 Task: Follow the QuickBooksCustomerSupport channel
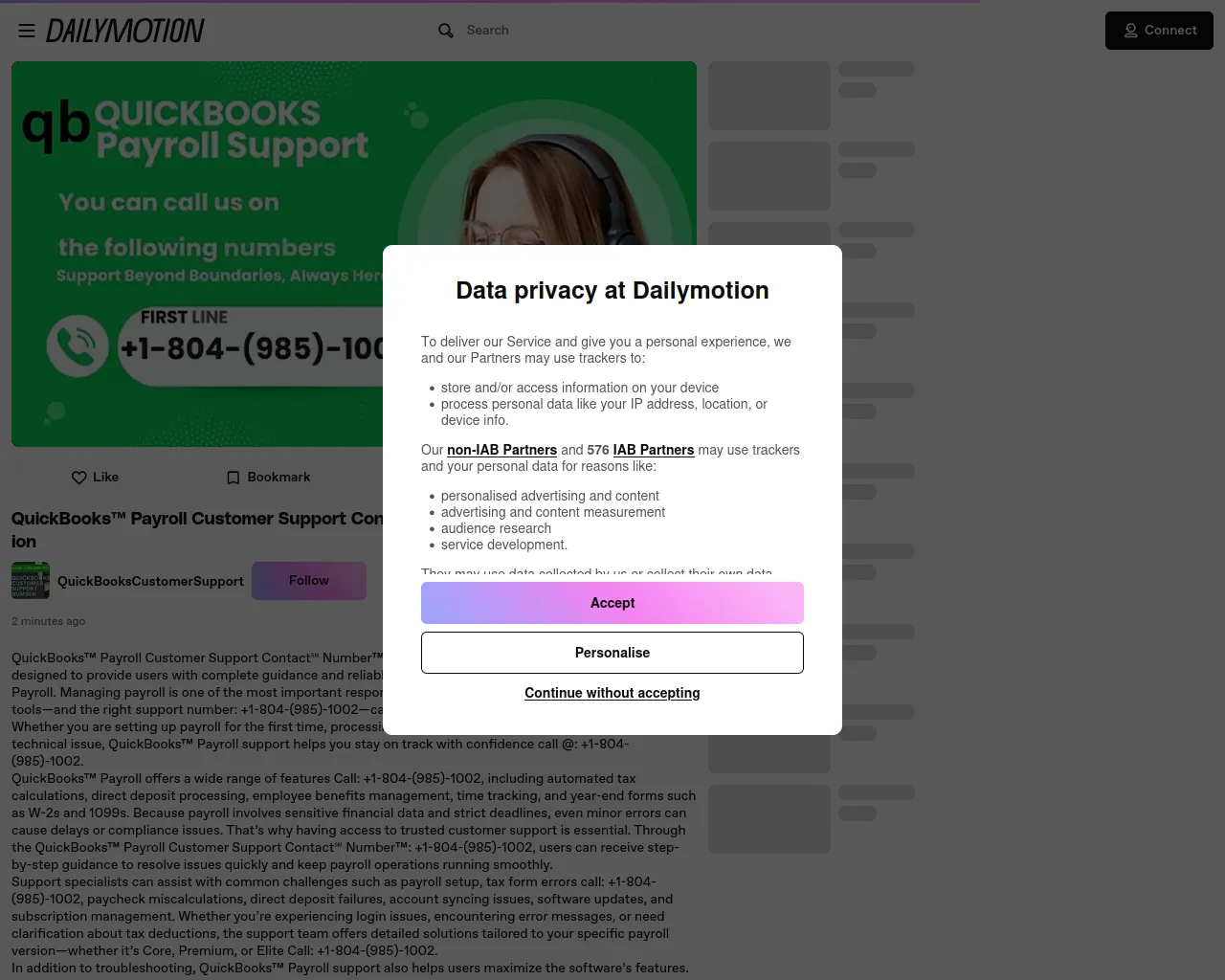pos(309,581)
